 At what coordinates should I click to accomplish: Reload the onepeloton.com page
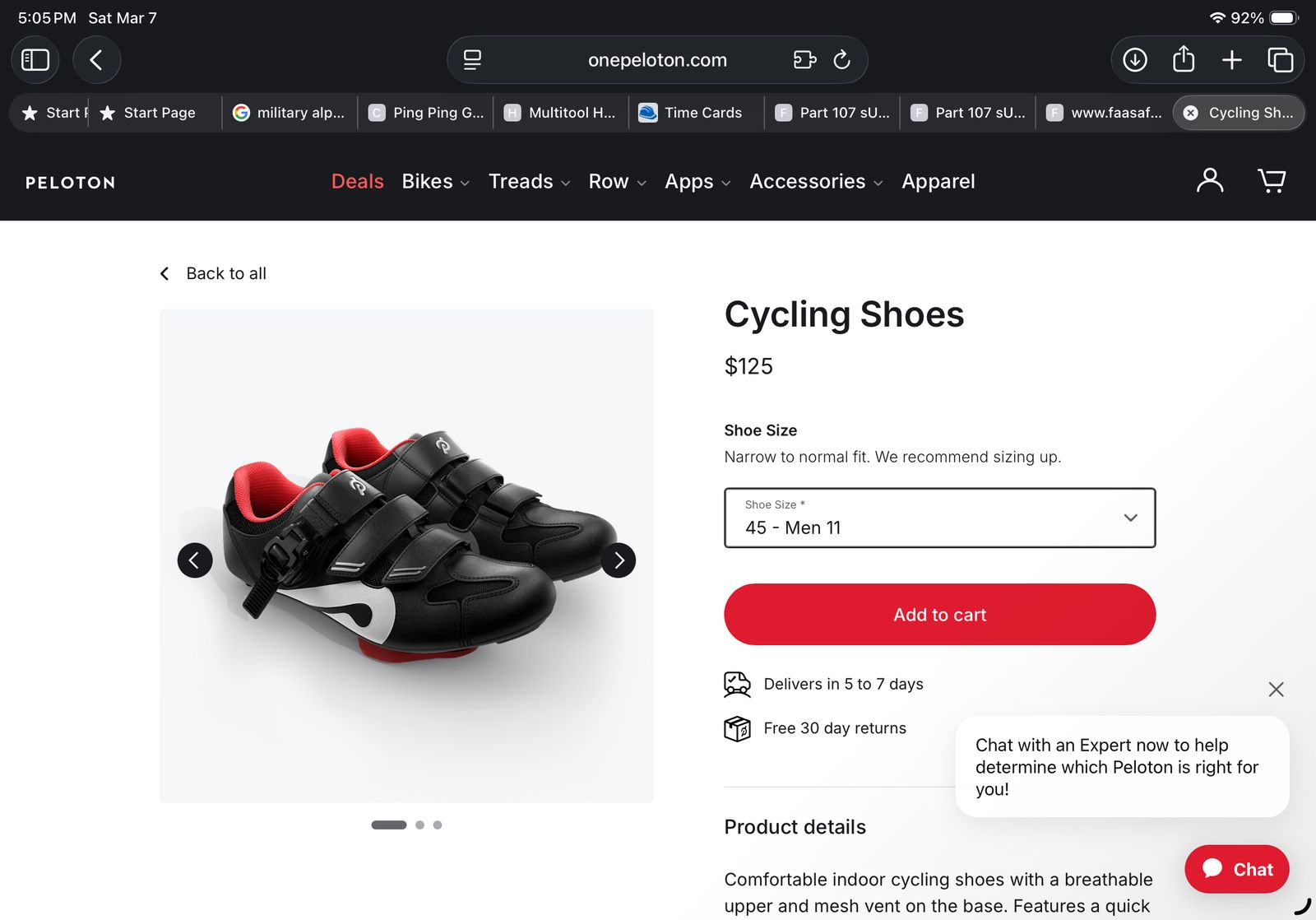click(841, 60)
